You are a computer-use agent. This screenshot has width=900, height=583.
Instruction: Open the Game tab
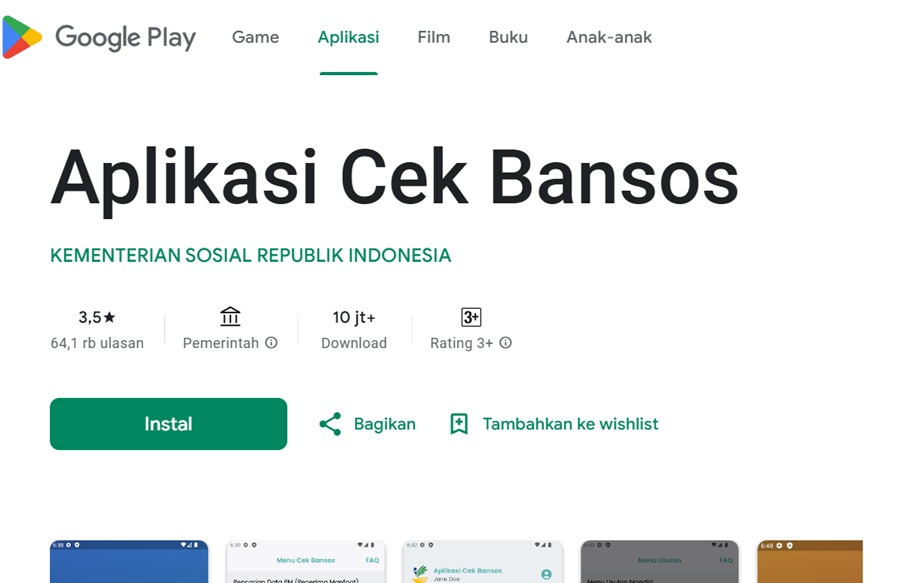point(255,37)
